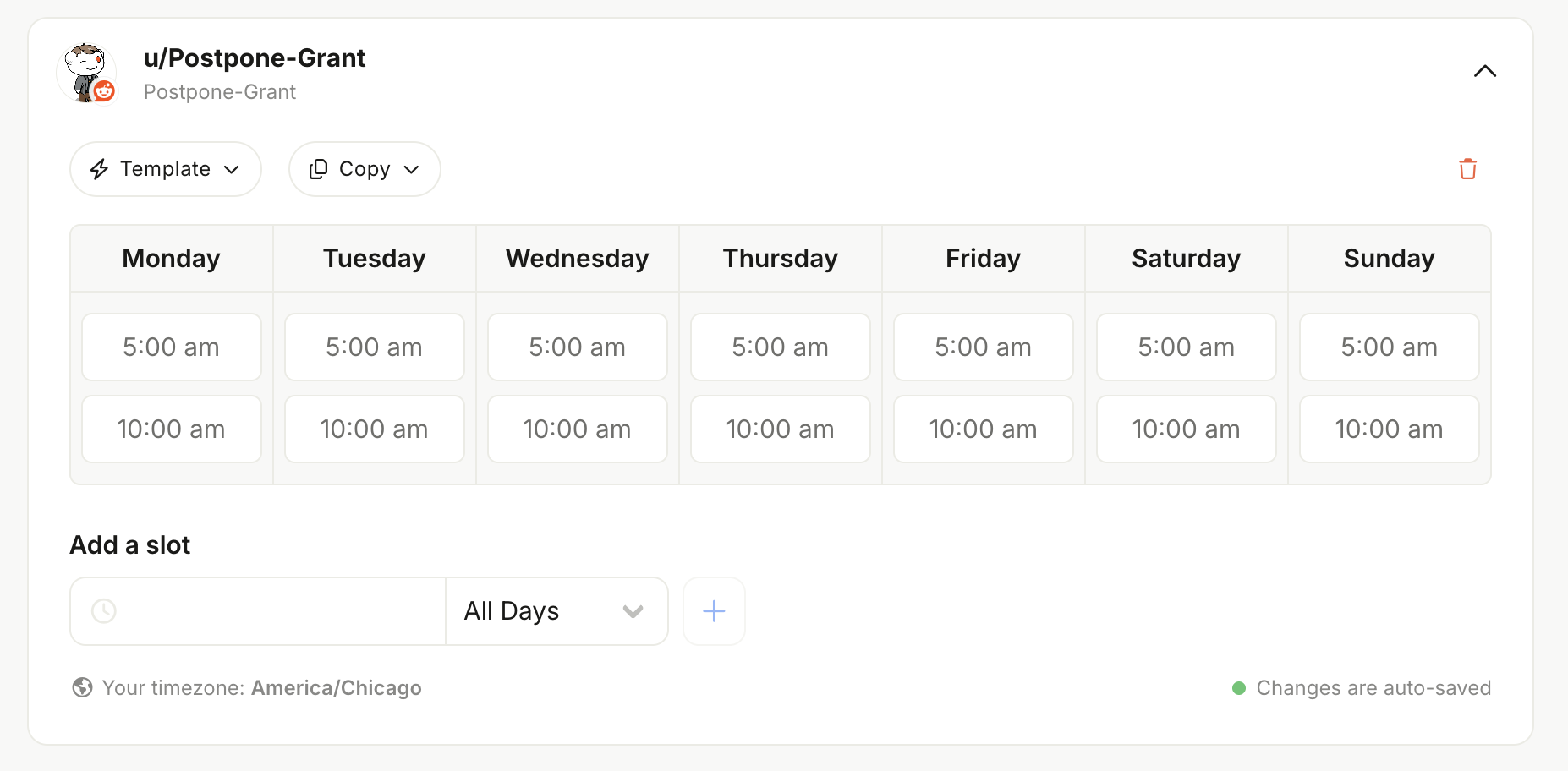This screenshot has height=771, width=1568.
Task: Click Sunday 10:00 am time slot
Action: [1390, 429]
